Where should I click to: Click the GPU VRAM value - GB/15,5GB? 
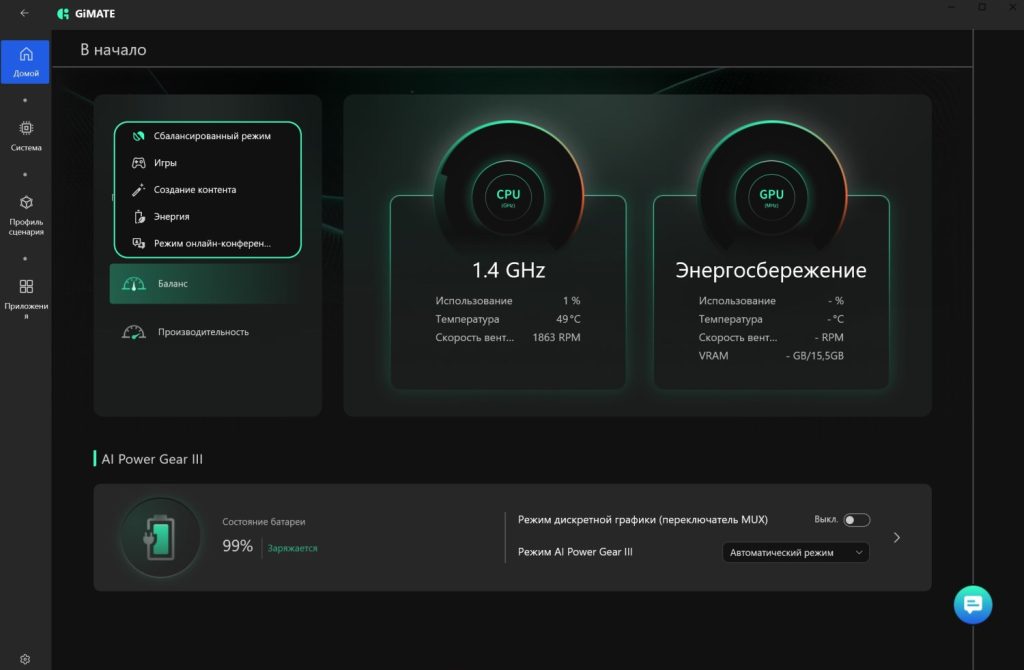click(x=814, y=355)
